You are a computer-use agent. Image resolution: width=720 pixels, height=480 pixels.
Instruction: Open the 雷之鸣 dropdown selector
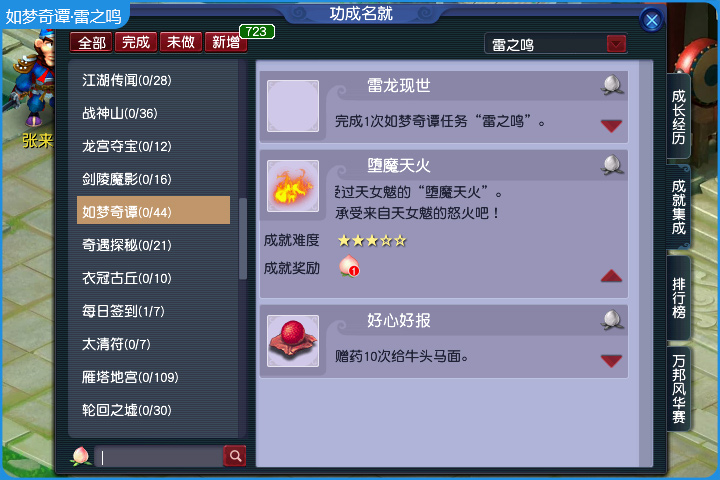pos(616,44)
